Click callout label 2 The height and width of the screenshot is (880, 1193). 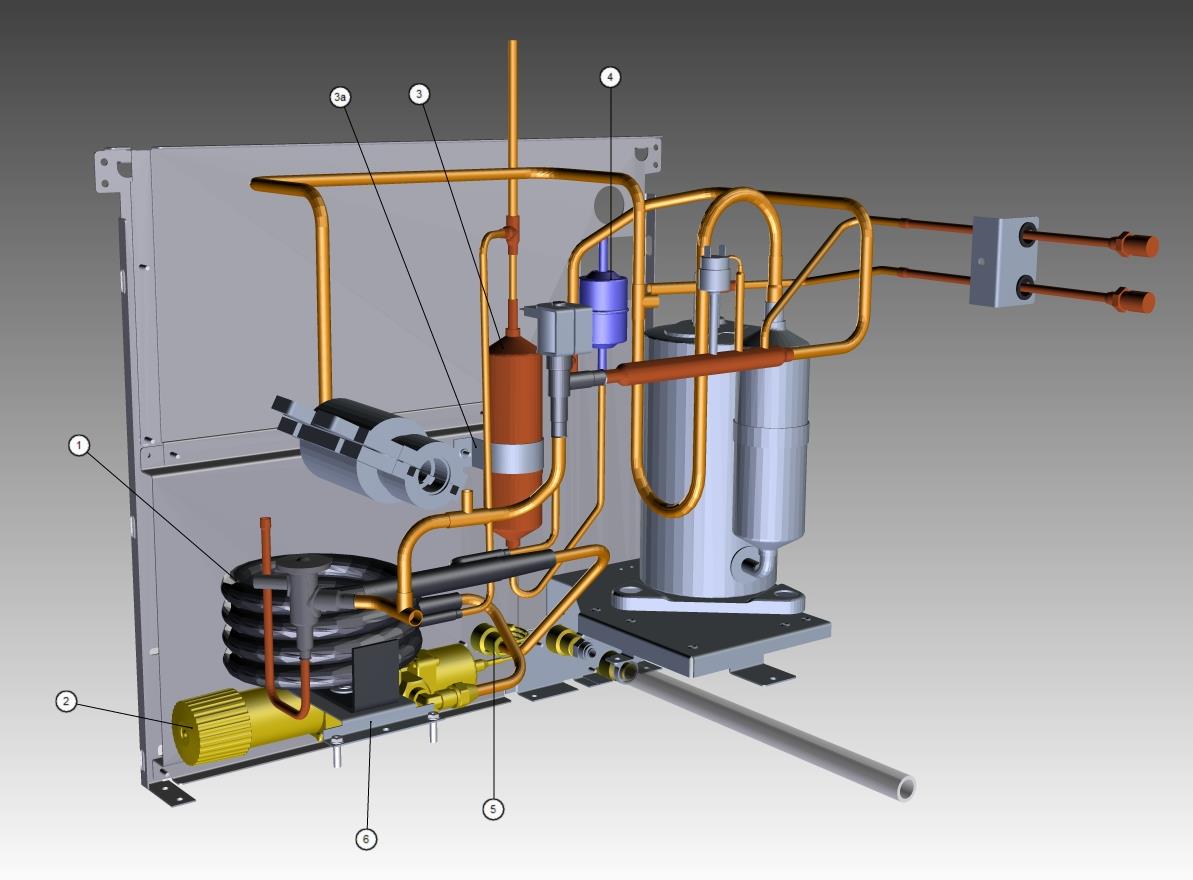66,701
